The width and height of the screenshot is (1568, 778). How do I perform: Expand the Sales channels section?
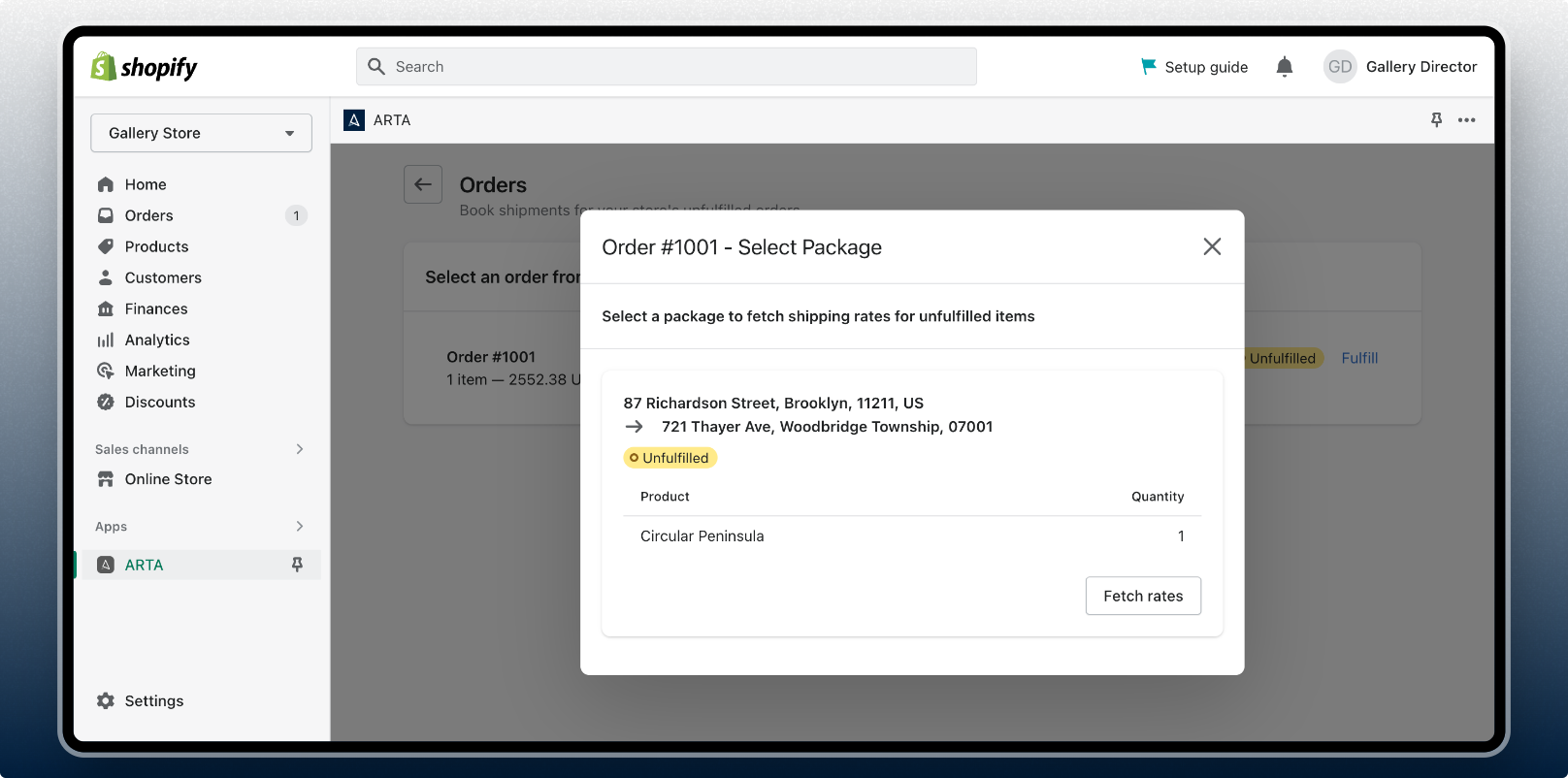coord(299,449)
